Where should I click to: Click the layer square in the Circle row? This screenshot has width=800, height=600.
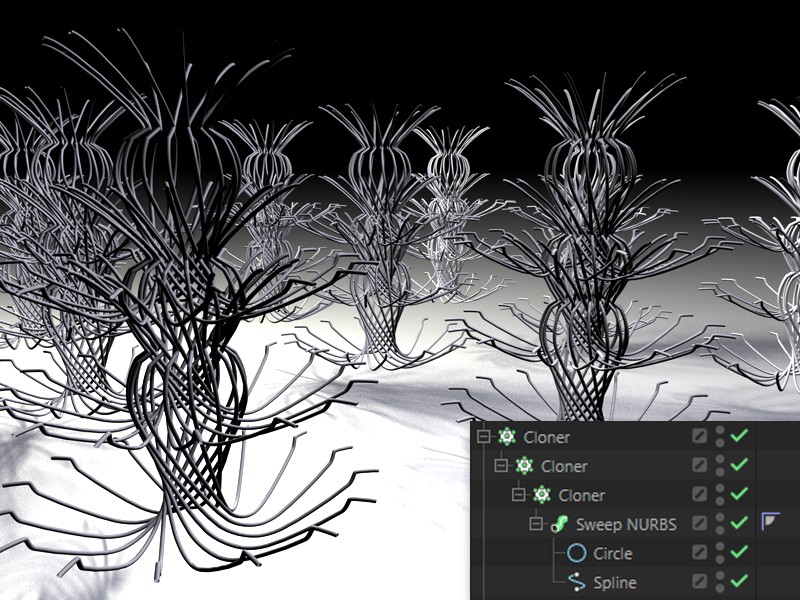pyautogui.click(x=699, y=552)
